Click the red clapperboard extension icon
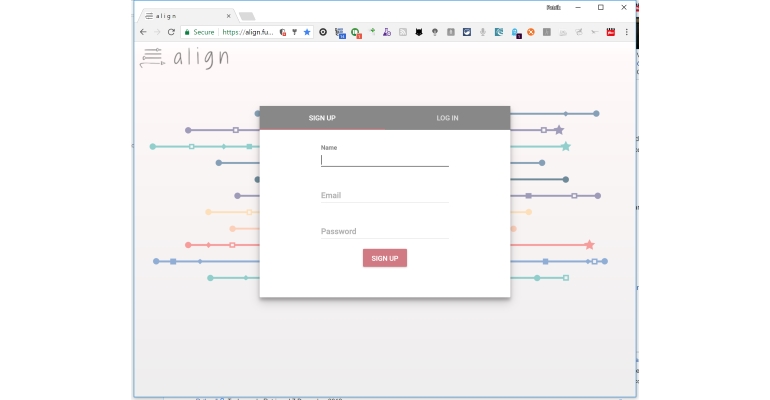The width and height of the screenshot is (770, 400). click(x=610, y=32)
